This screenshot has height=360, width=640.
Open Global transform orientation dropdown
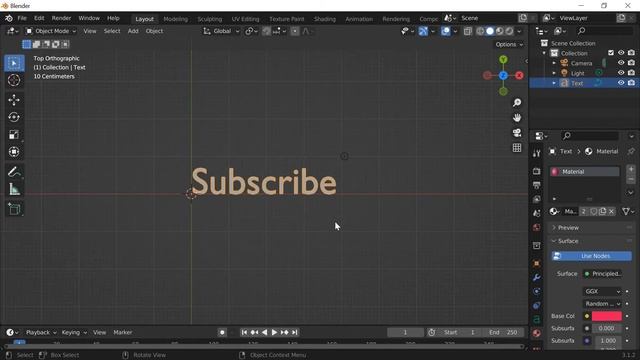click(x=221, y=31)
